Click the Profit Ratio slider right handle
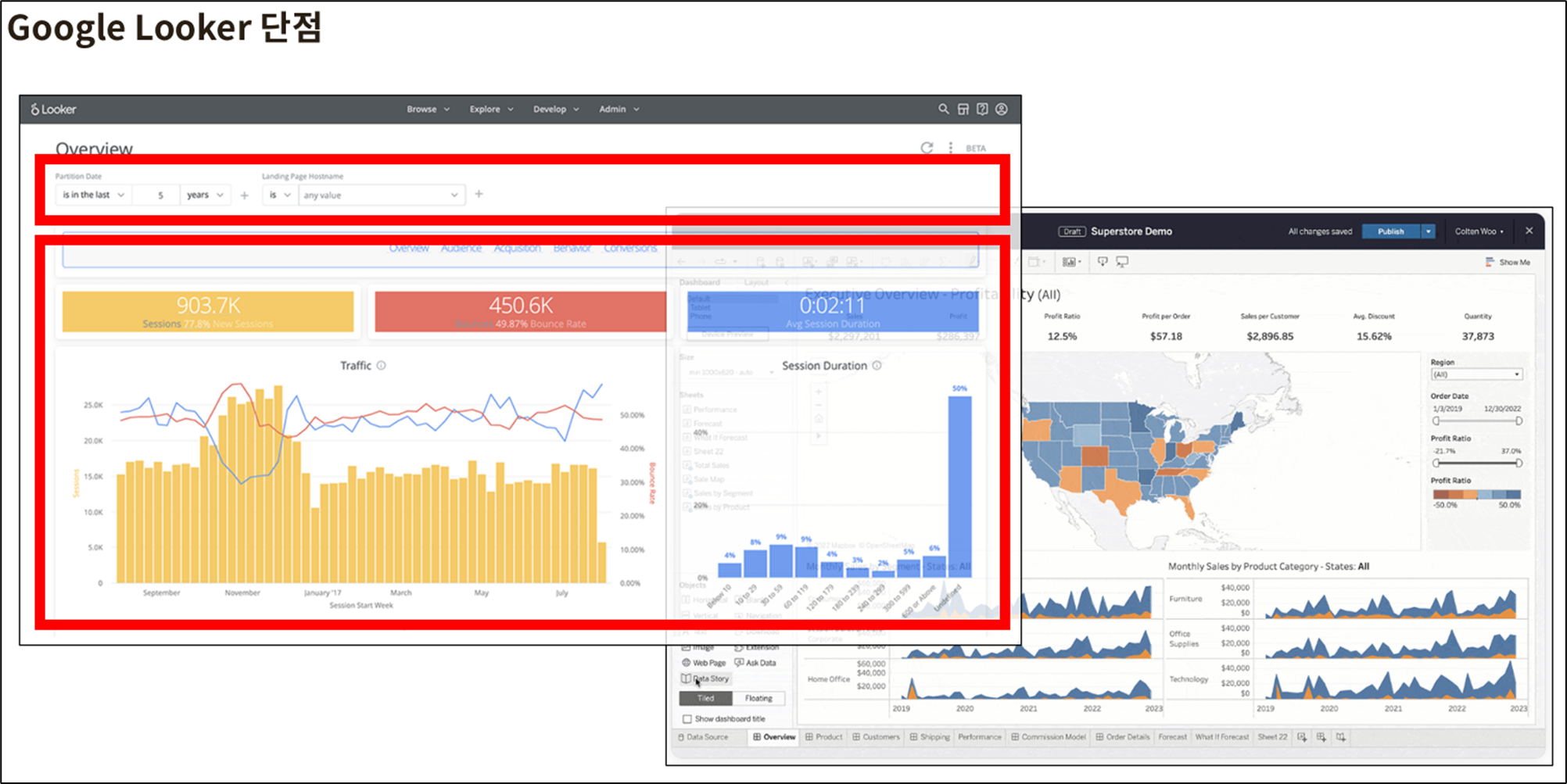 (x=1519, y=464)
